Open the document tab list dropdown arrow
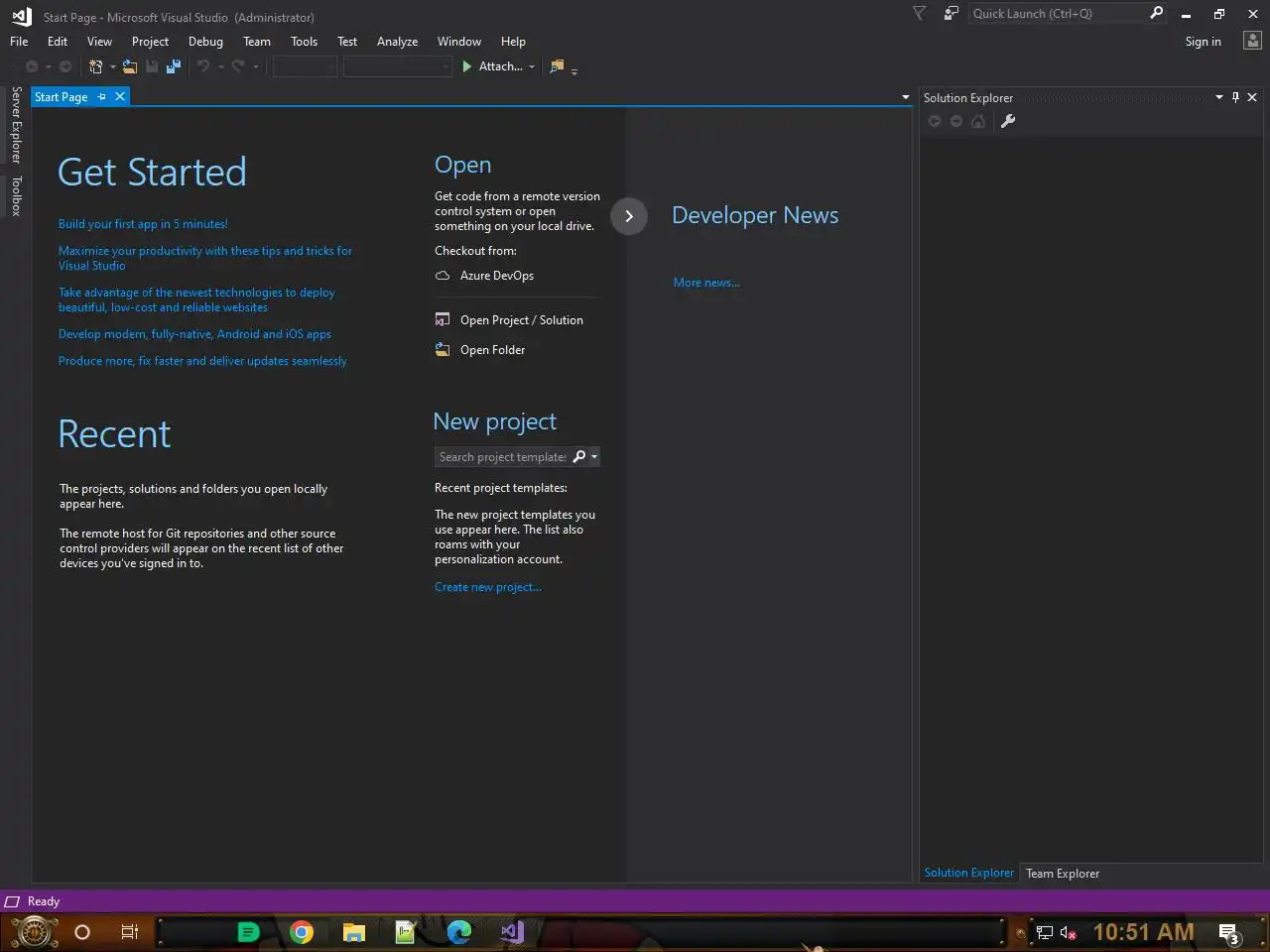This screenshot has width=1270, height=952. [905, 97]
